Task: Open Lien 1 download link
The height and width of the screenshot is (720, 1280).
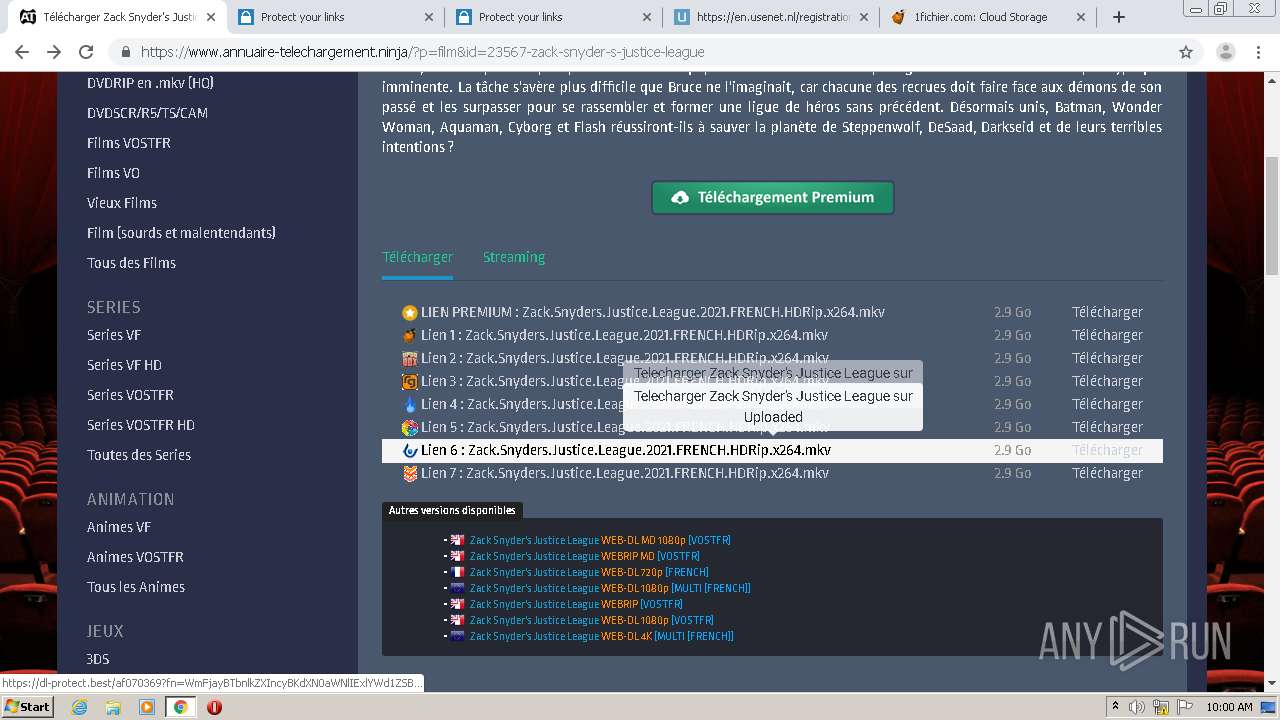Action: 624,335
